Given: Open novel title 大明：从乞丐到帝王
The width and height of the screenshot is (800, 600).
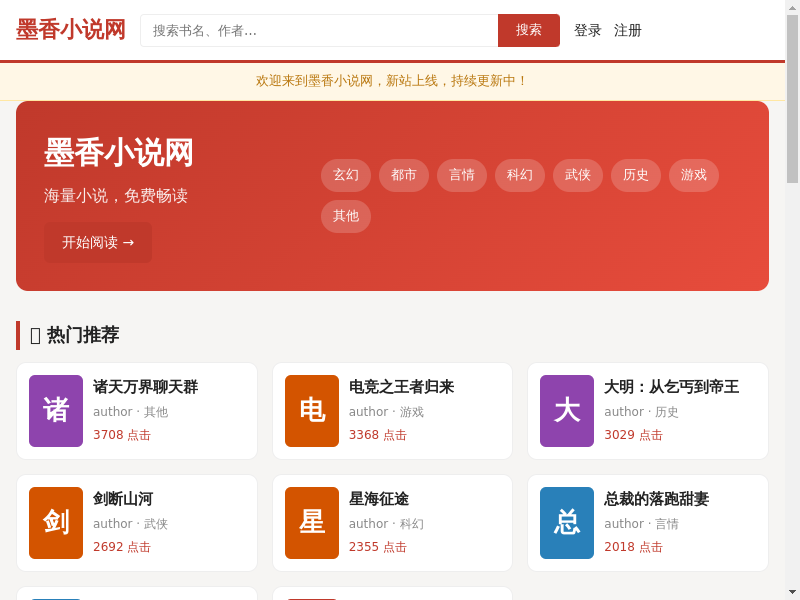Looking at the screenshot, I should pos(671,387).
